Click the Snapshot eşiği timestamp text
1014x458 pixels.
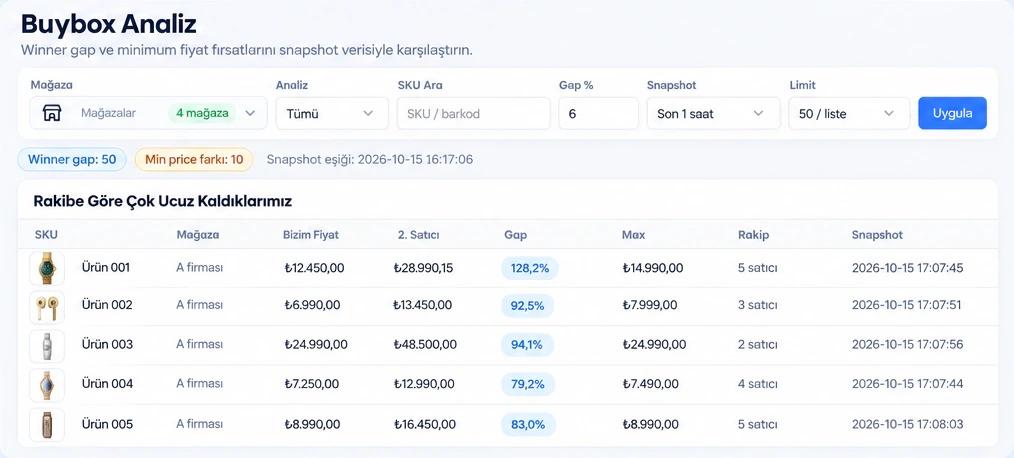point(370,159)
